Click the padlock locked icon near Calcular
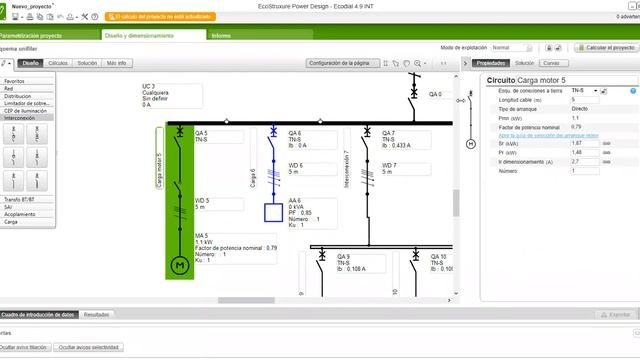Viewport: 640px width, 360px height. click(549, 48)
